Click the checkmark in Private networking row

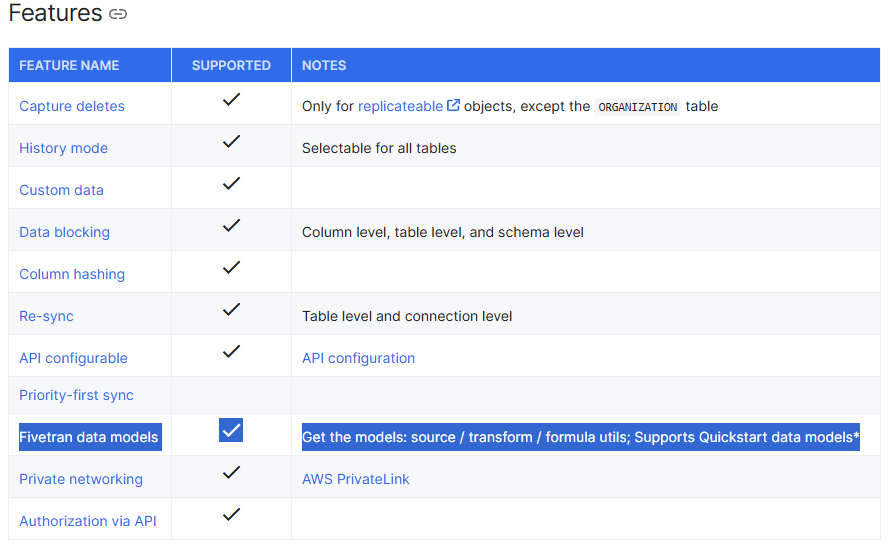pyautogui.click(x=231, y=472)
